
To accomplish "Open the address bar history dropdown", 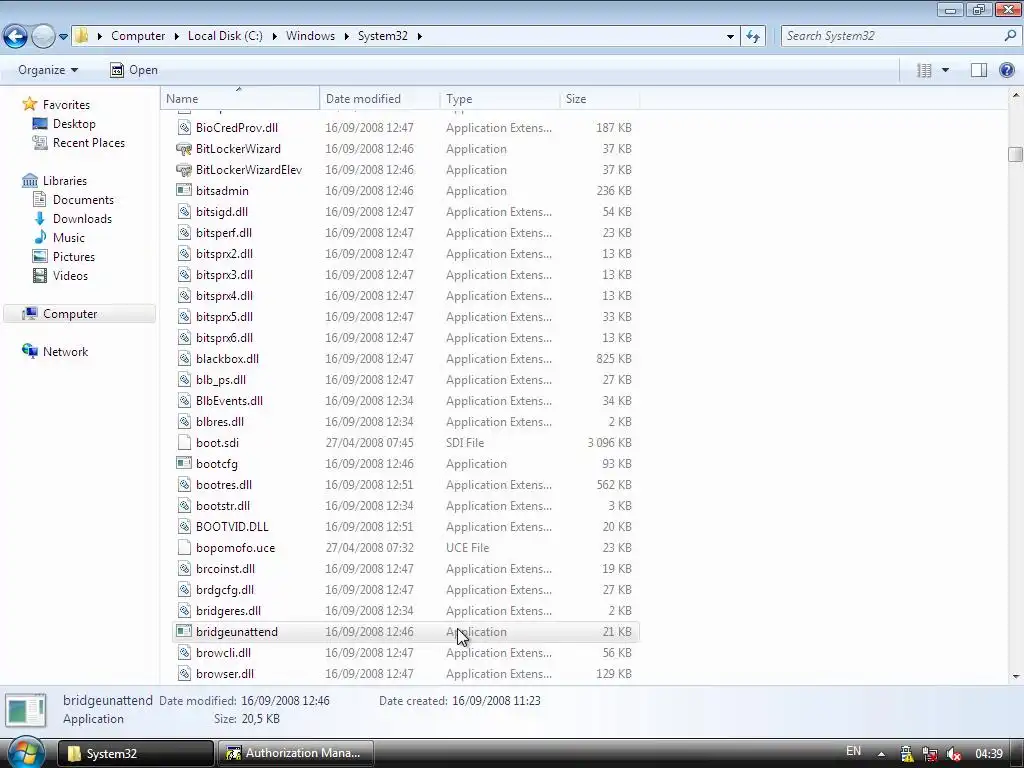I will [730, 37].
